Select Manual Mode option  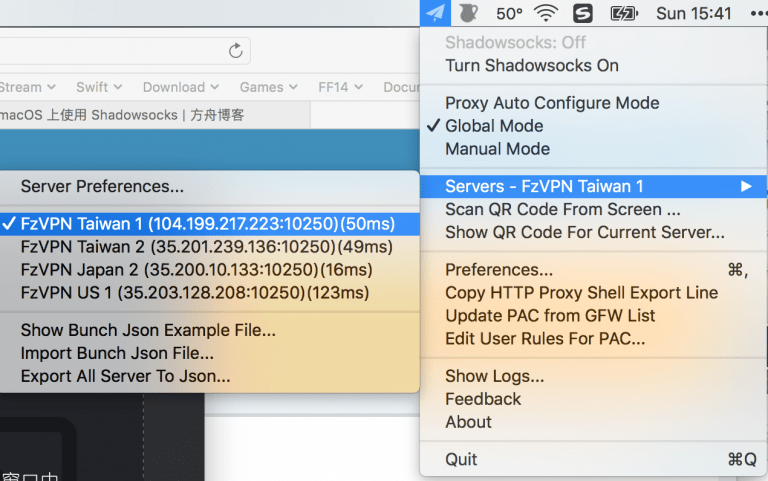click(x=594, y=149)
